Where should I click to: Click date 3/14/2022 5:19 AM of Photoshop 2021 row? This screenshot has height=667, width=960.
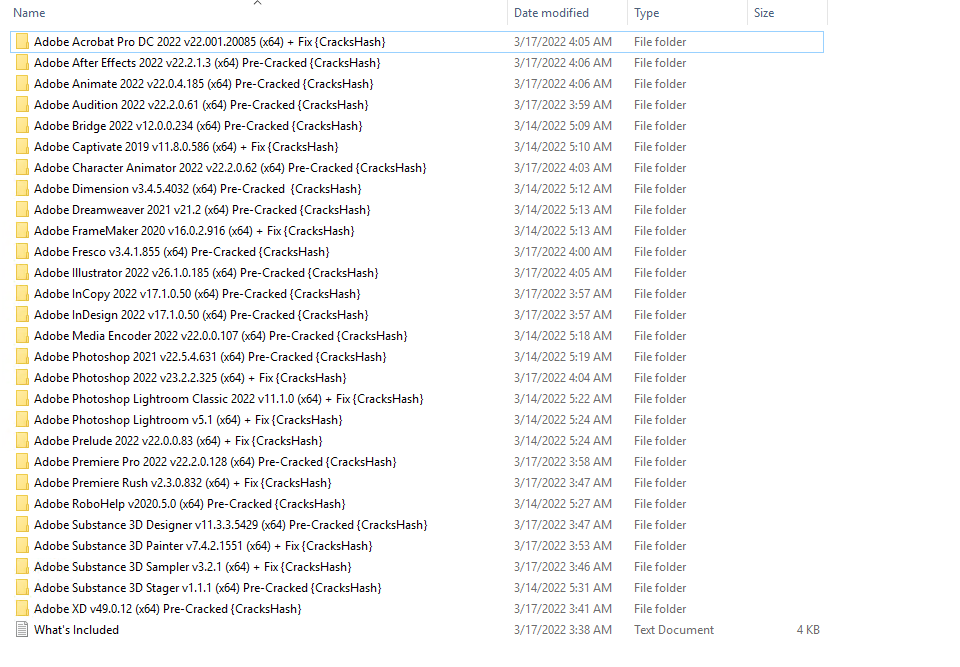click(x=563, y=356)
